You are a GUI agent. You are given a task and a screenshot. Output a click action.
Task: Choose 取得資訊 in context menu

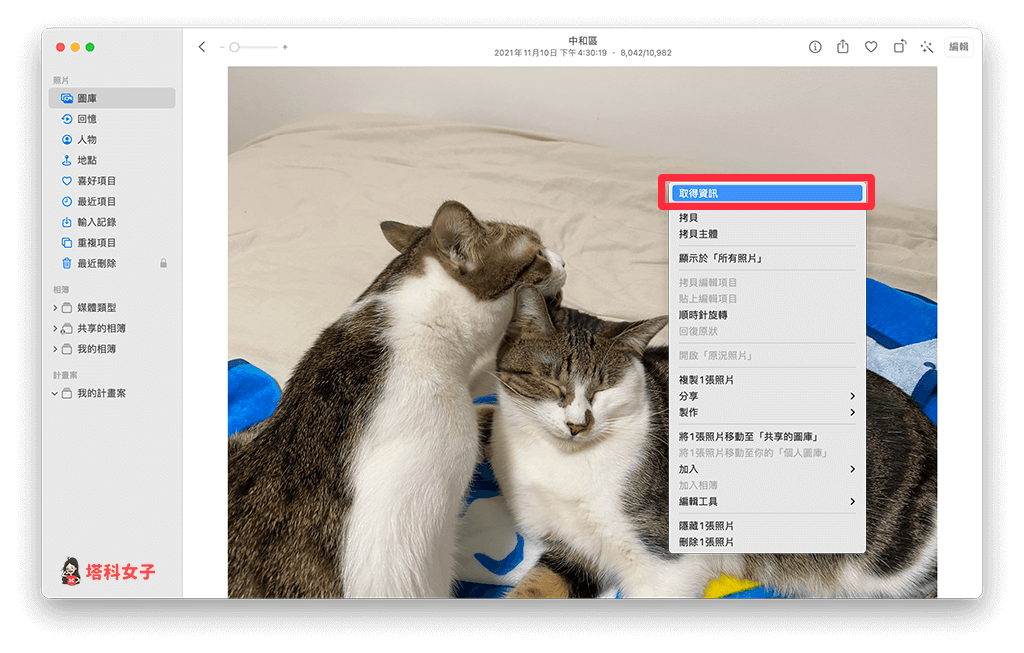pos(767,193)
